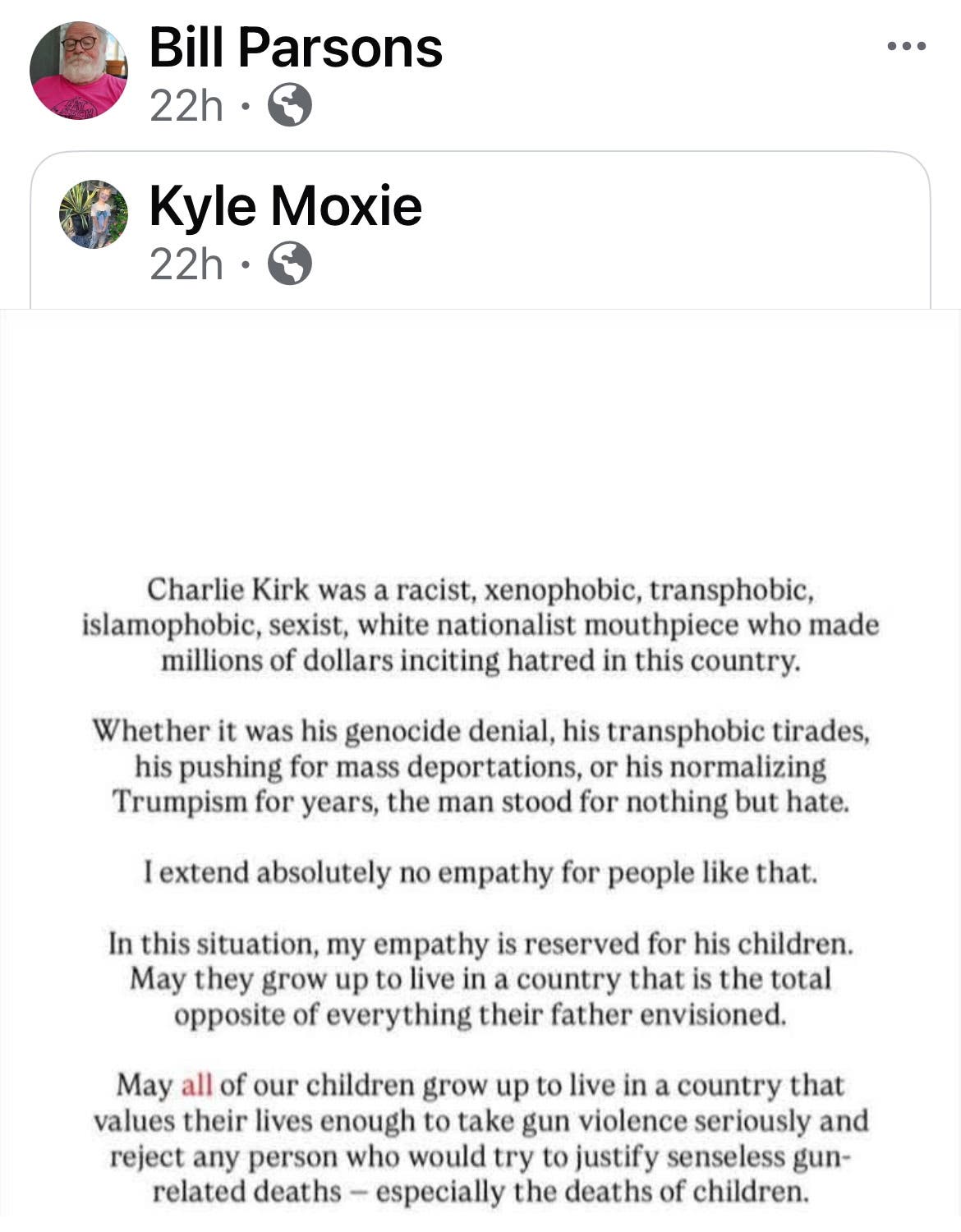Open the 22h timestamp on Bill Parsons' post
The width and height of the screenshot is (961, 1232).
[x=186, y=106]
